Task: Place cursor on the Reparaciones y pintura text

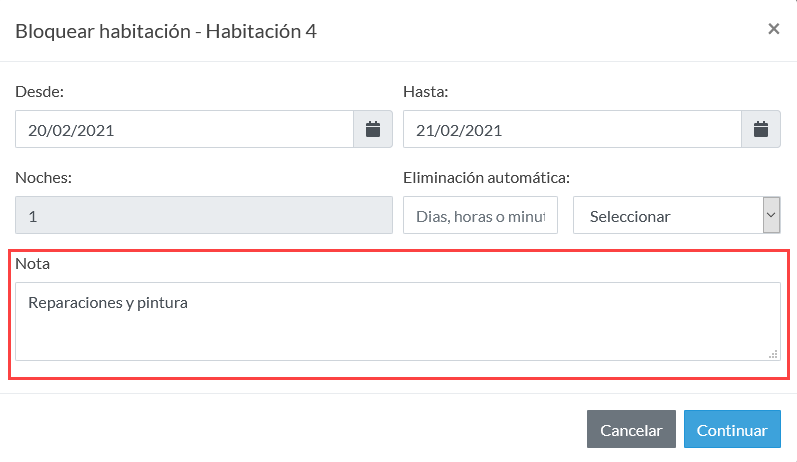Action: (x=108, y=302)
